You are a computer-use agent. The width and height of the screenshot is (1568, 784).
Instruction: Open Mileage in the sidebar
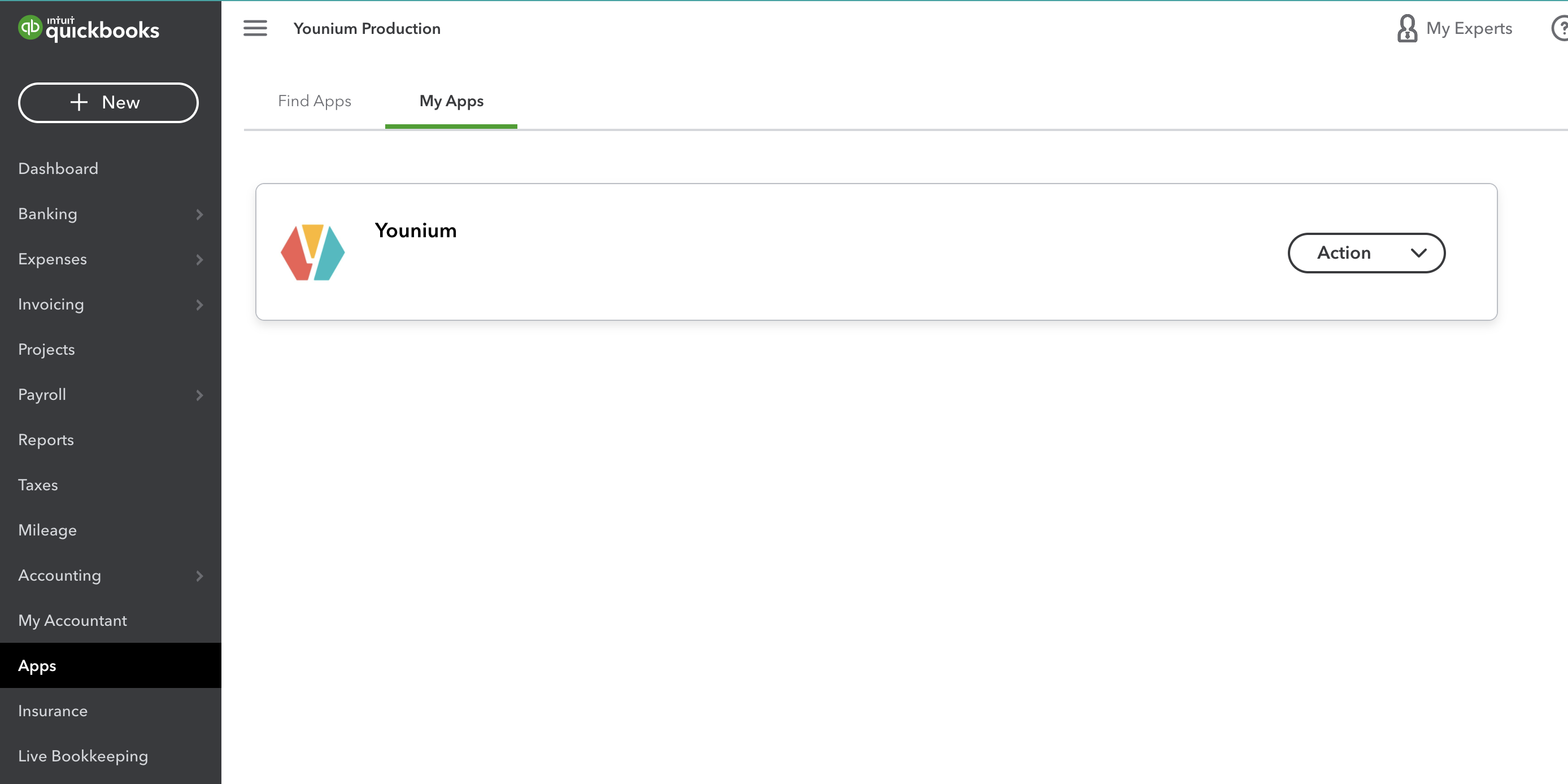[x=110, y=530]
